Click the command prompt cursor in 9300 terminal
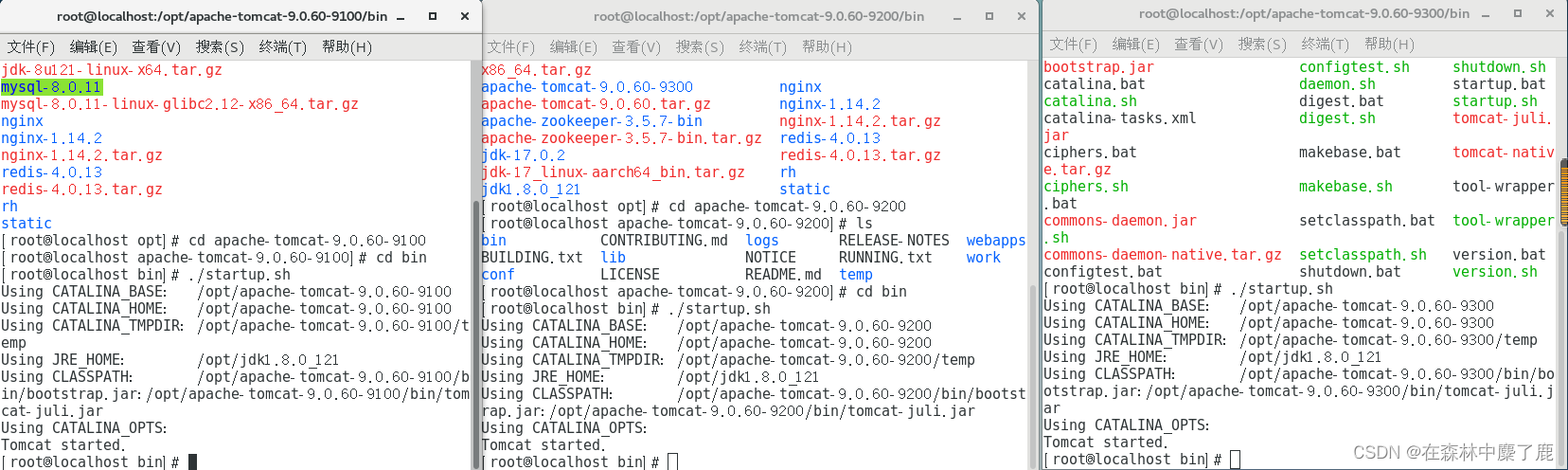 click(x=1235, y=459)
